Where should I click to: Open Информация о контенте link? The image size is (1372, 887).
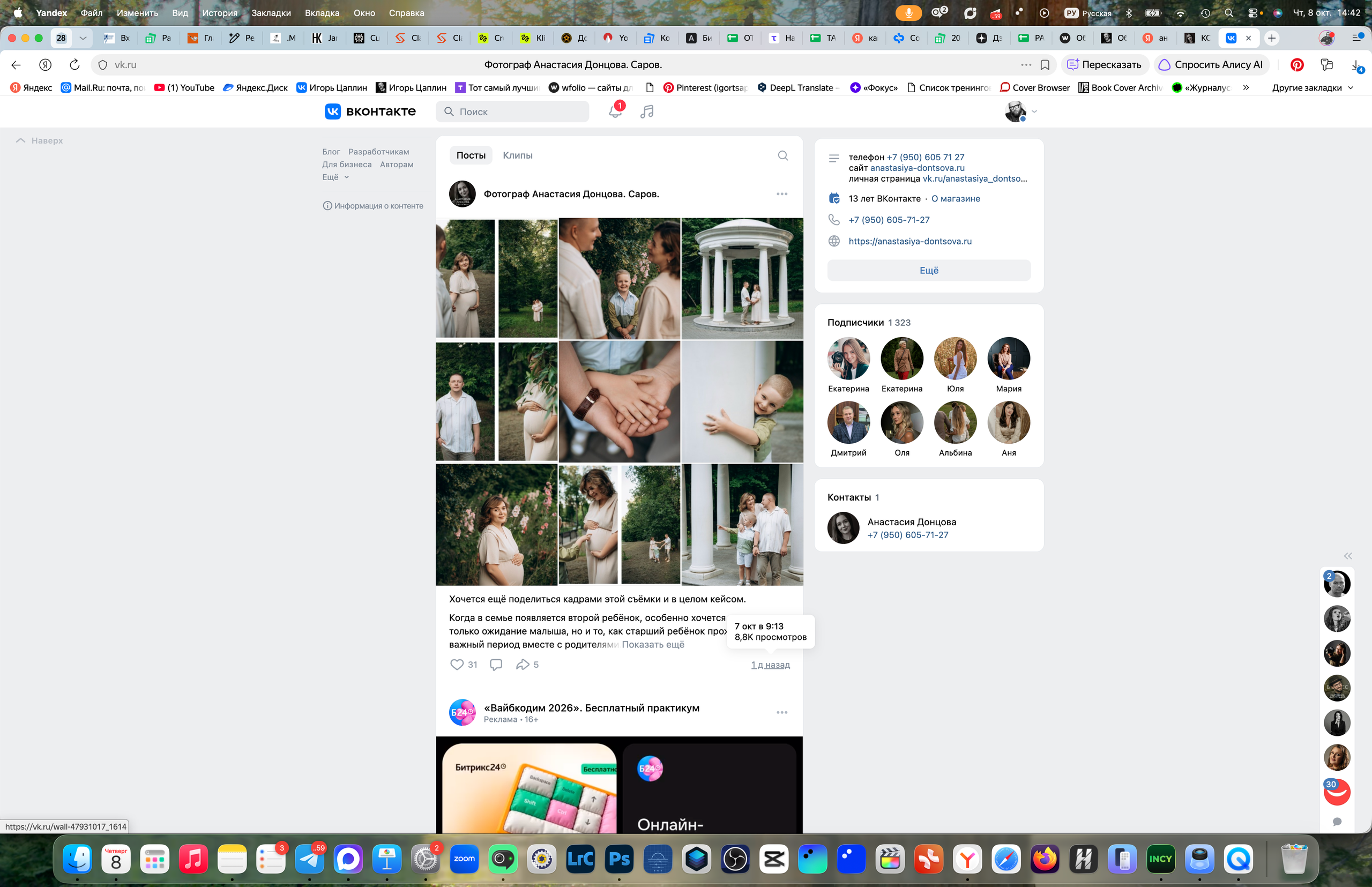click(372, 206)
